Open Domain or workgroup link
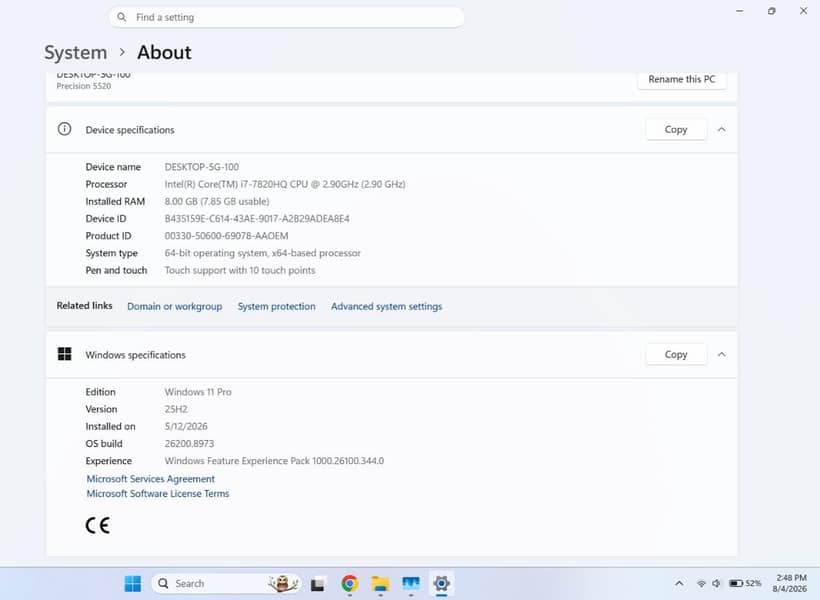Viewport: 820px width, 600px height. (x=175, y=307)
